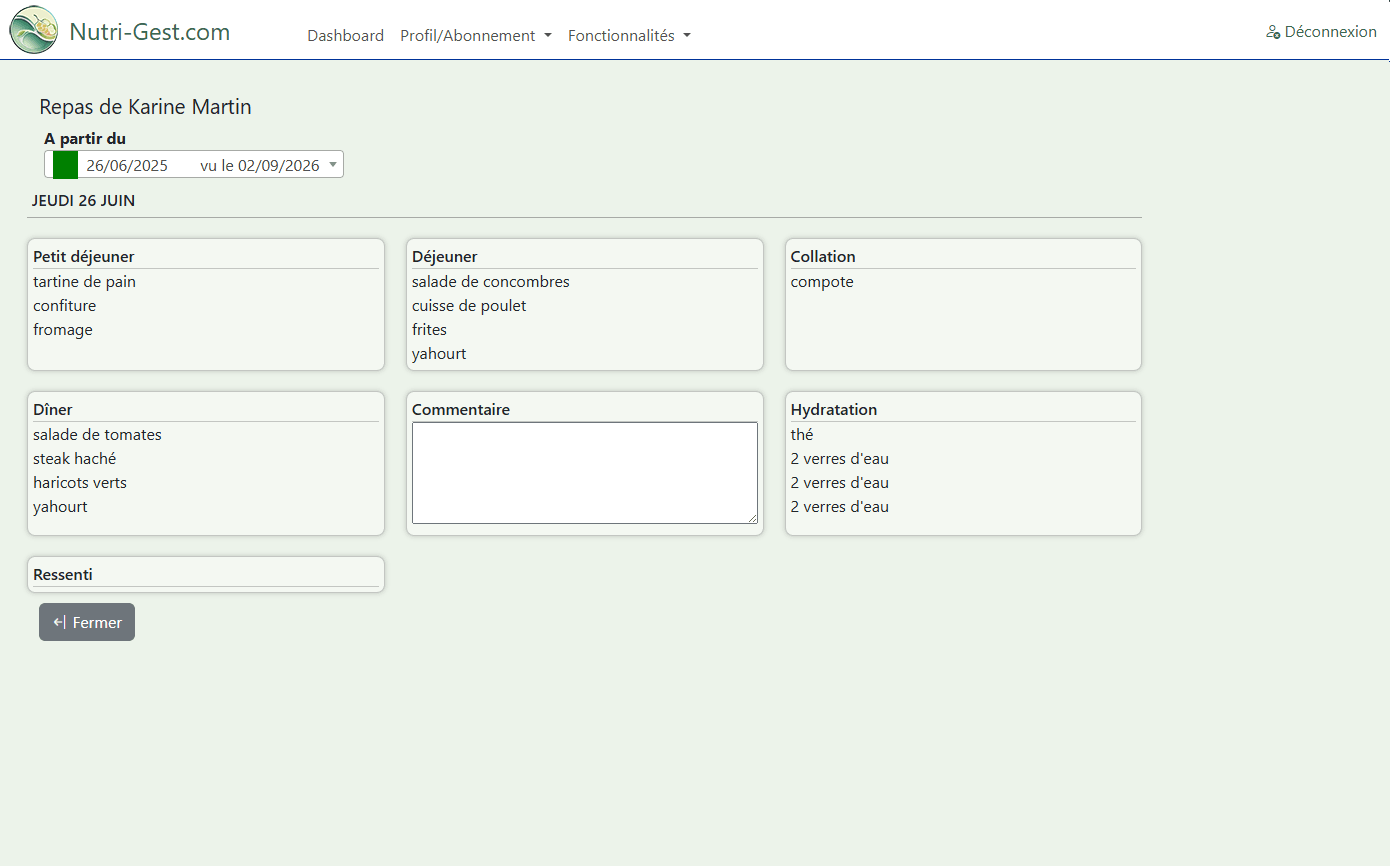Screen dimensions: 1390x866
Task: Click the Nutri-Gest.com brand link
Action: (150, 32)
